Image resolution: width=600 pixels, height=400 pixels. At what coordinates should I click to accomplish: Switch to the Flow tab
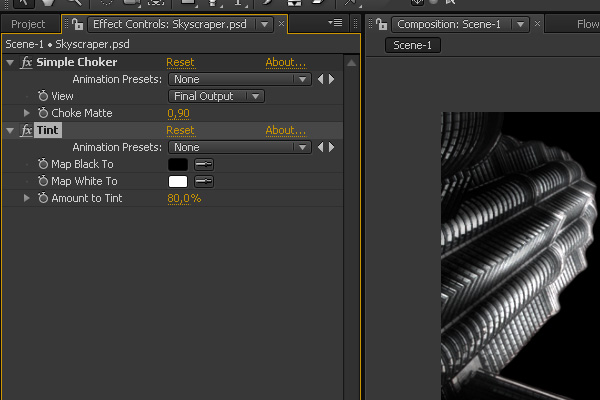tap(588, 24)
